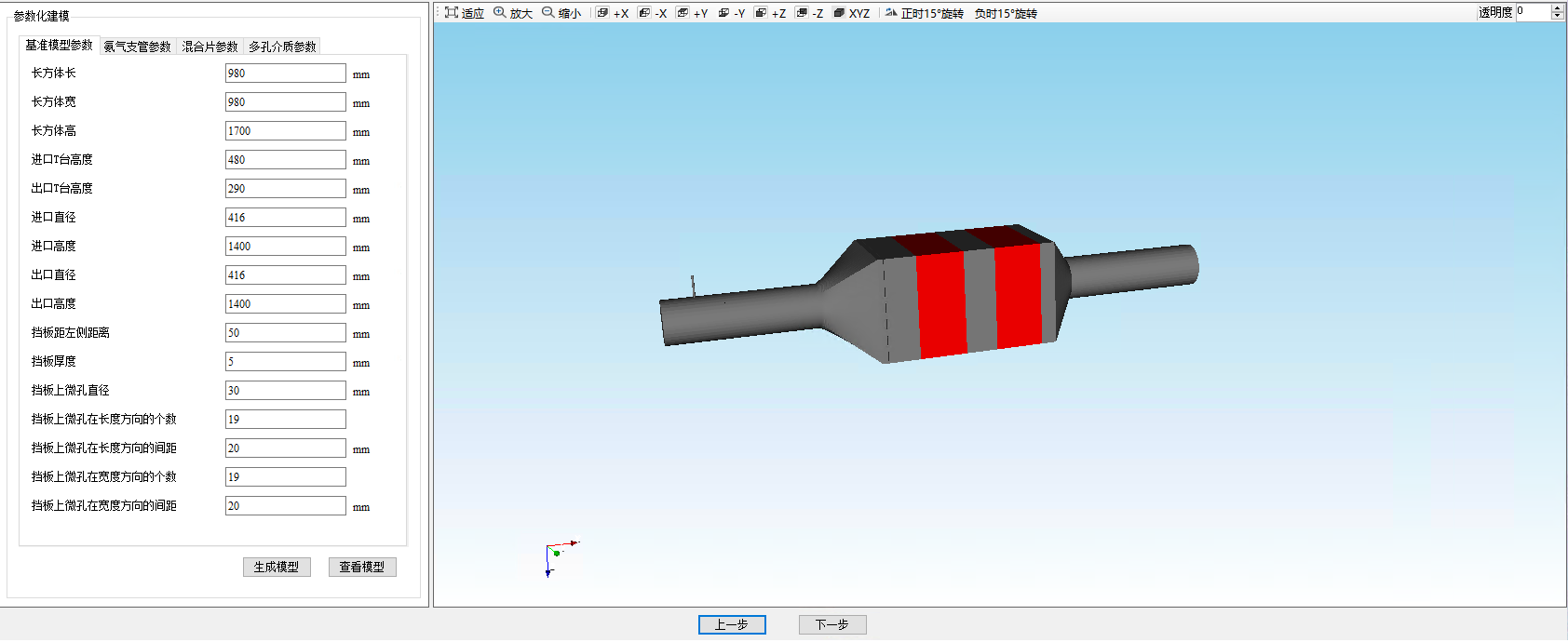This screenshot has height=642, width=1568.
Task: Click the 参数化建模 group title
Action: [x=41, y=16]
